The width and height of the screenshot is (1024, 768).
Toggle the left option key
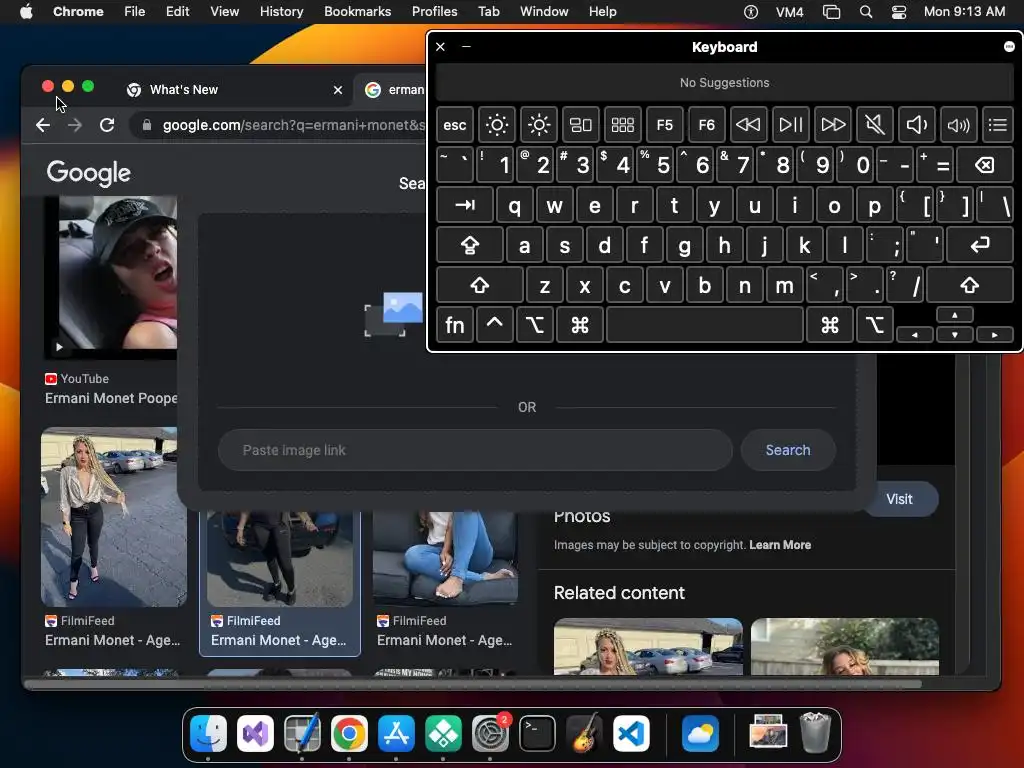click(x=535, y=325)
